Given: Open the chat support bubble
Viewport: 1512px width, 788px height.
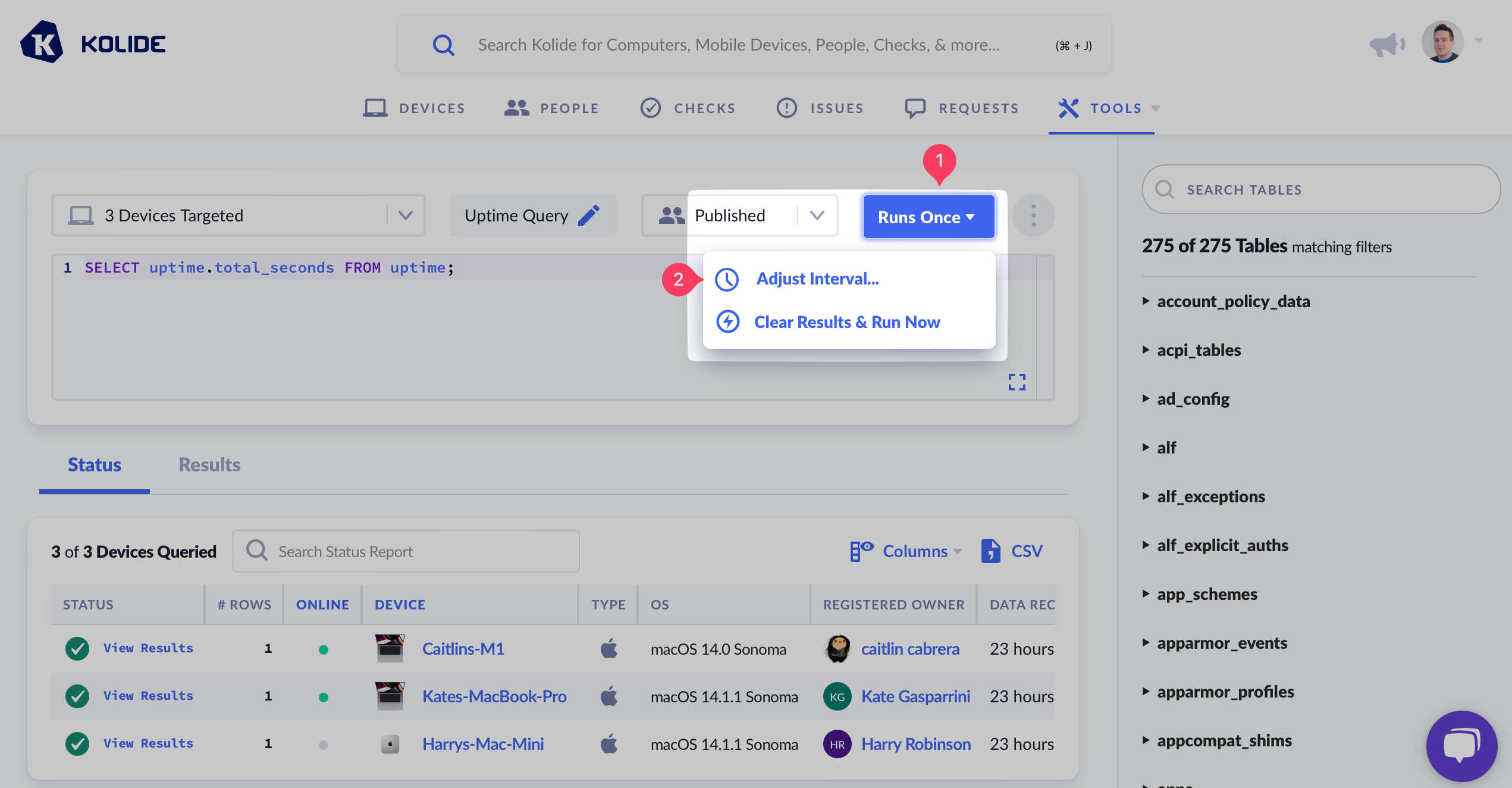Looking at the screenshot, I should point(1461,746).
